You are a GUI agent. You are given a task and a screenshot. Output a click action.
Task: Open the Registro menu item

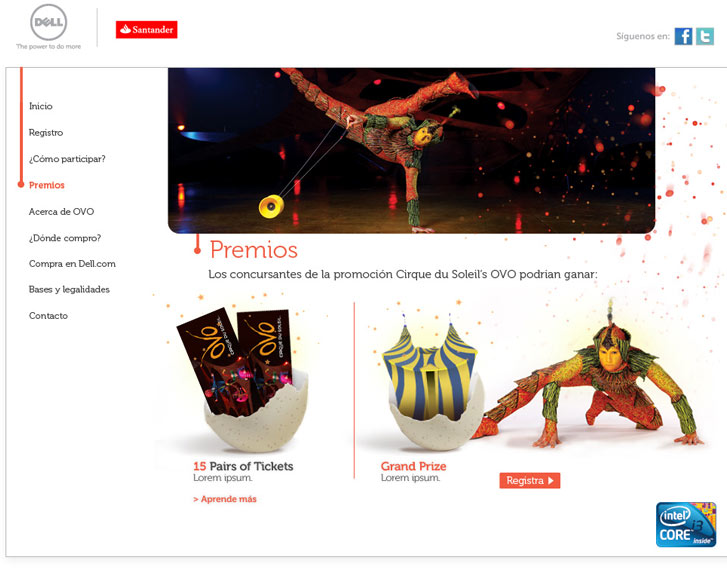coord(46,133)
